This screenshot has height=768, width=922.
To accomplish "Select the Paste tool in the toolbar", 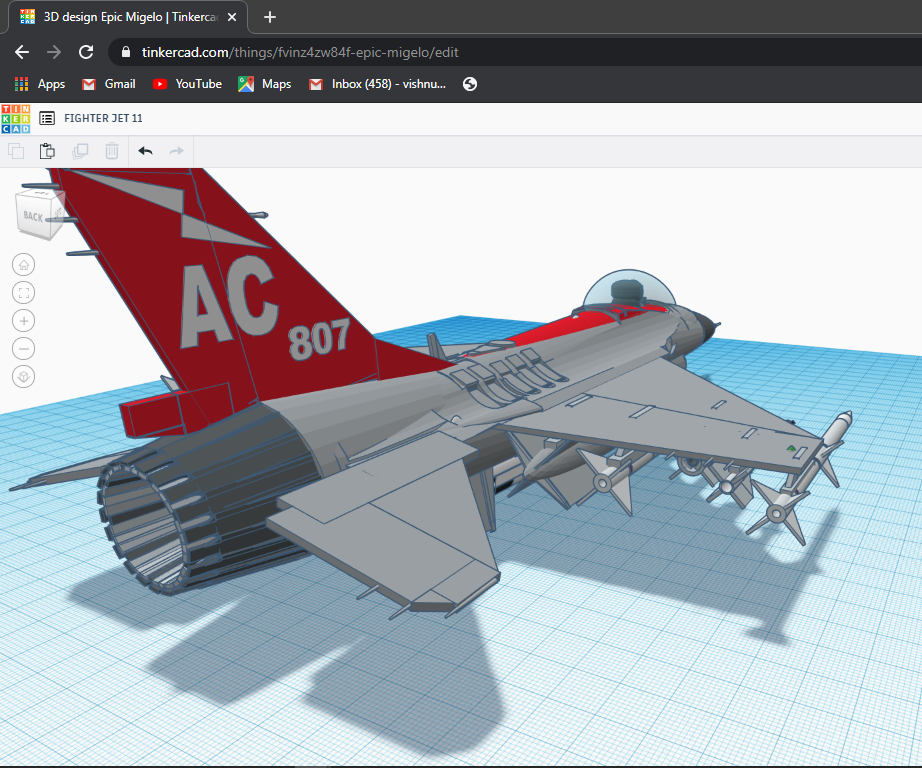I will 46,150.
